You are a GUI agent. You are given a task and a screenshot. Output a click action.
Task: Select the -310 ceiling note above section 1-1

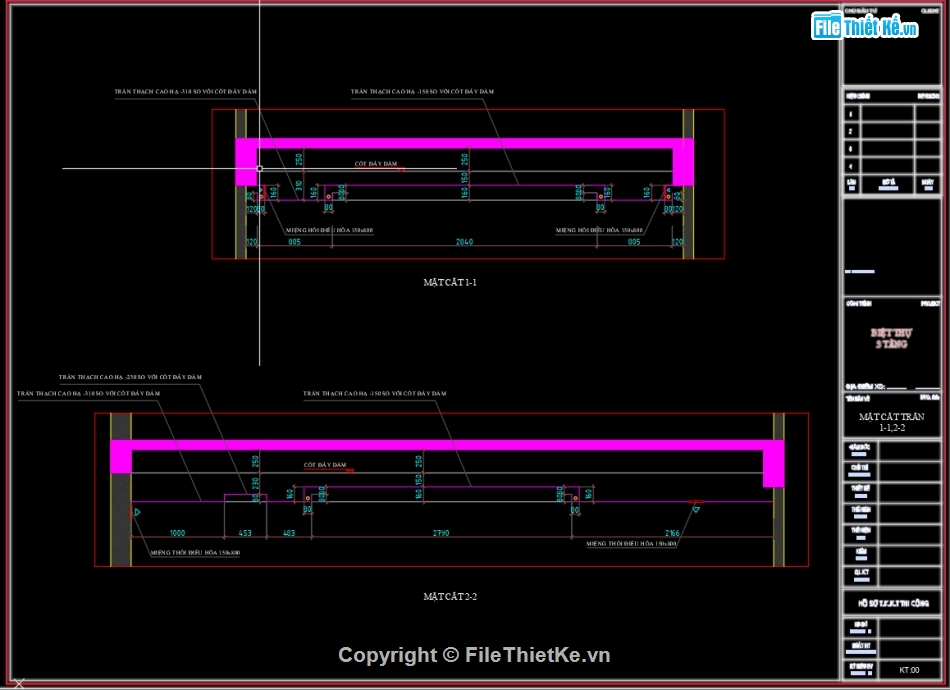click(185, 91)
